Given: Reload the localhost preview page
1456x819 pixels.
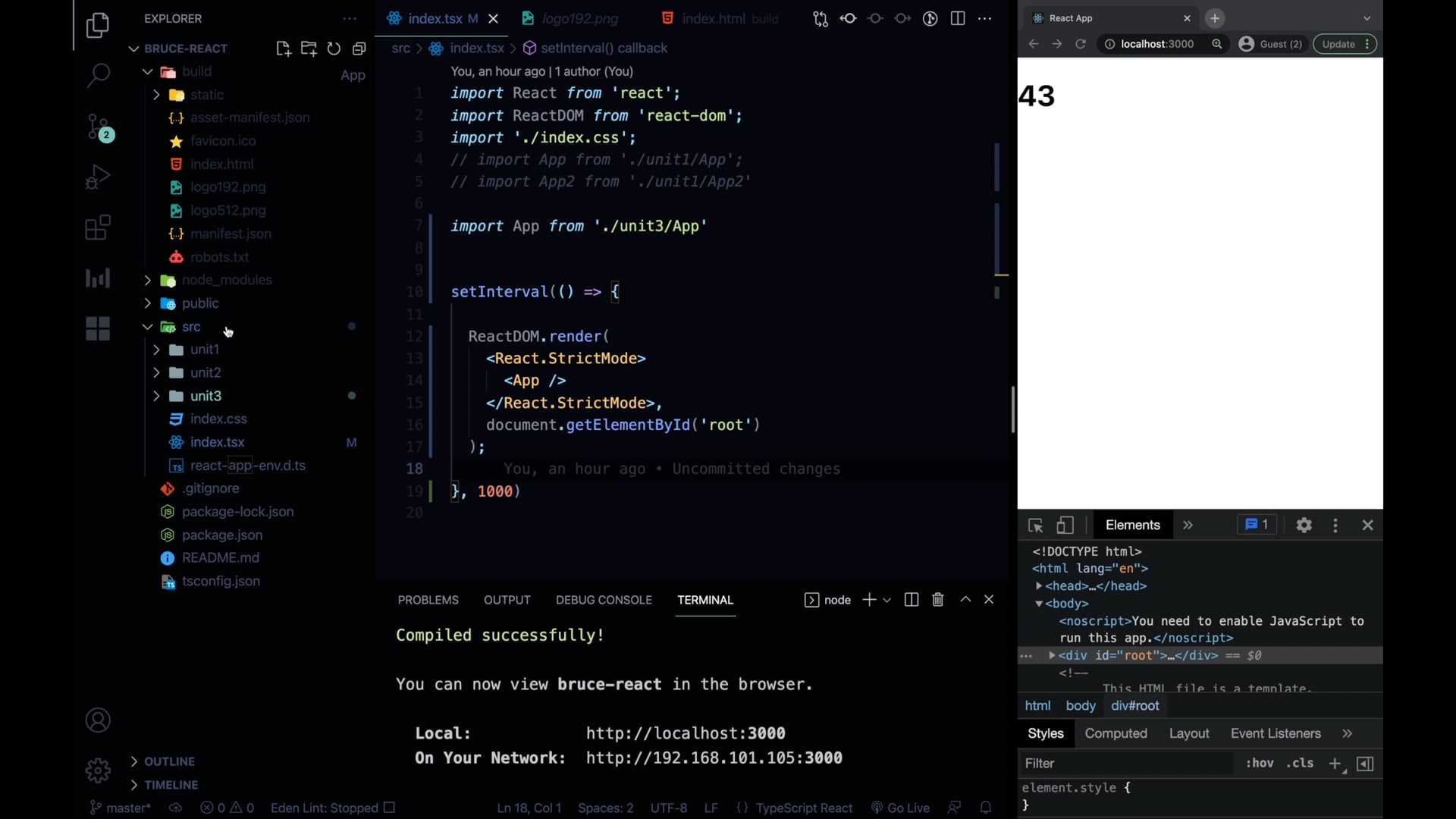Looking at the screenshot, I should pyautogui.click(x=1081, y=43).
